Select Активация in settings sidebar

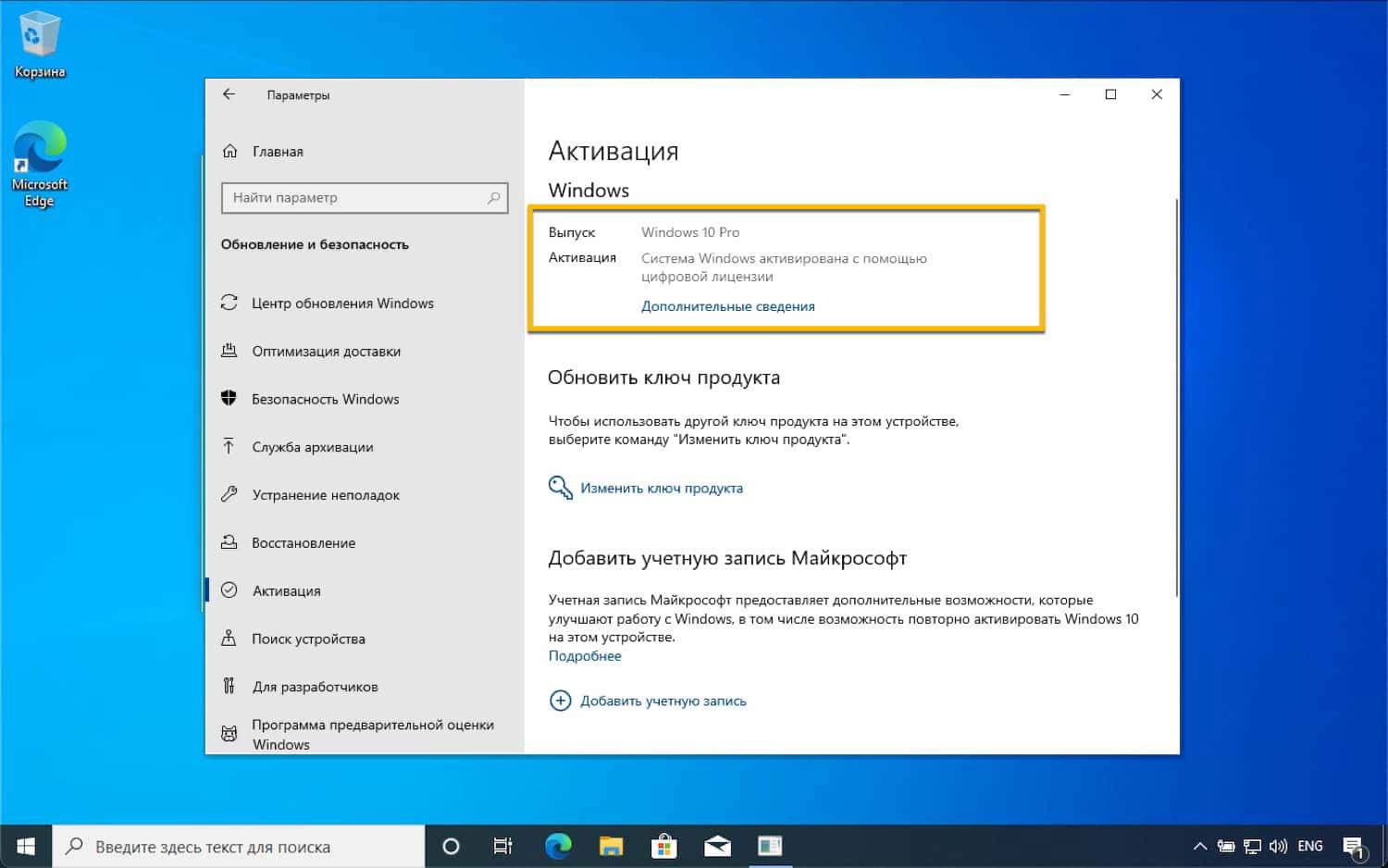pyautogui.click(x=285, y=590)
